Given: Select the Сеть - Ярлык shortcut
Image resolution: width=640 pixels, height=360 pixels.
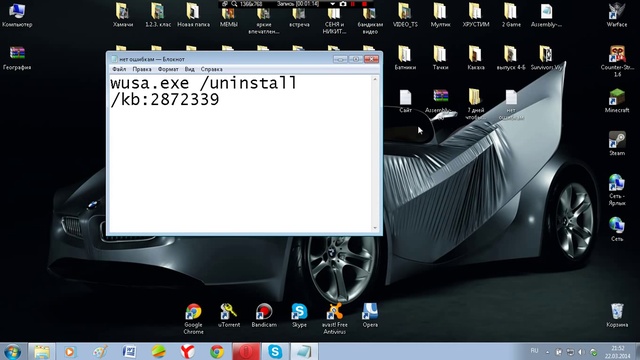Looking at the screenshot, I should pos(617,189).
